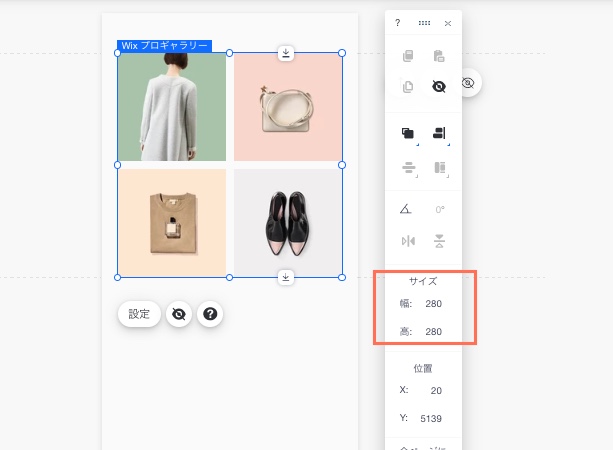The height and width of the screenshot is (450, 613).
Task: Hide gallery using eye icon beside 設定
Action: [179, 314]
